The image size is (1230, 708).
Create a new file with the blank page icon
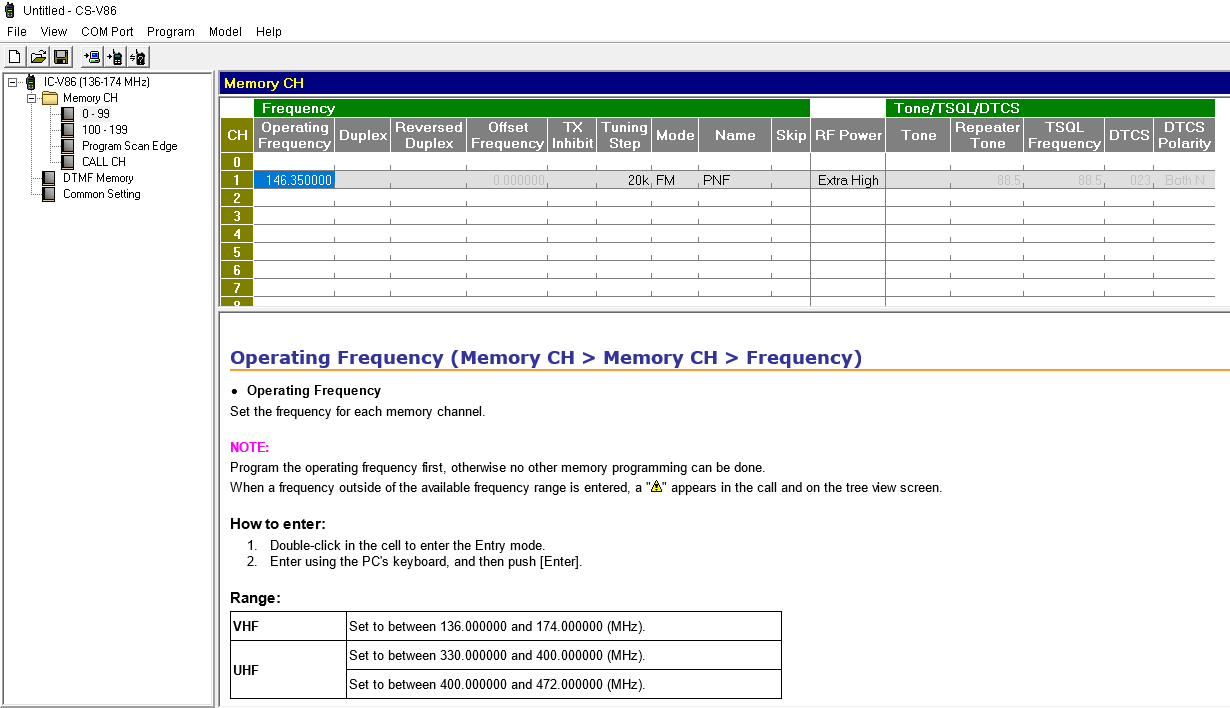tap(15, 57)
